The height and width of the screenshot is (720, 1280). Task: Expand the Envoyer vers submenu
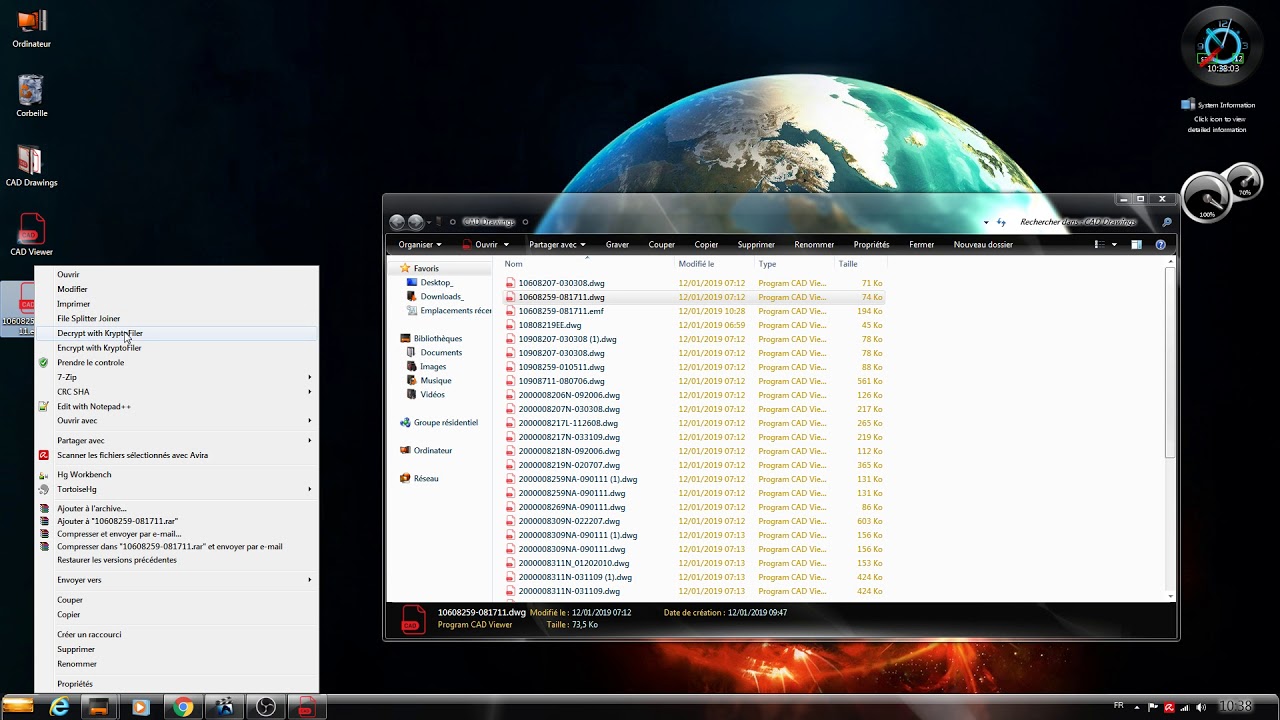point(177,580)
